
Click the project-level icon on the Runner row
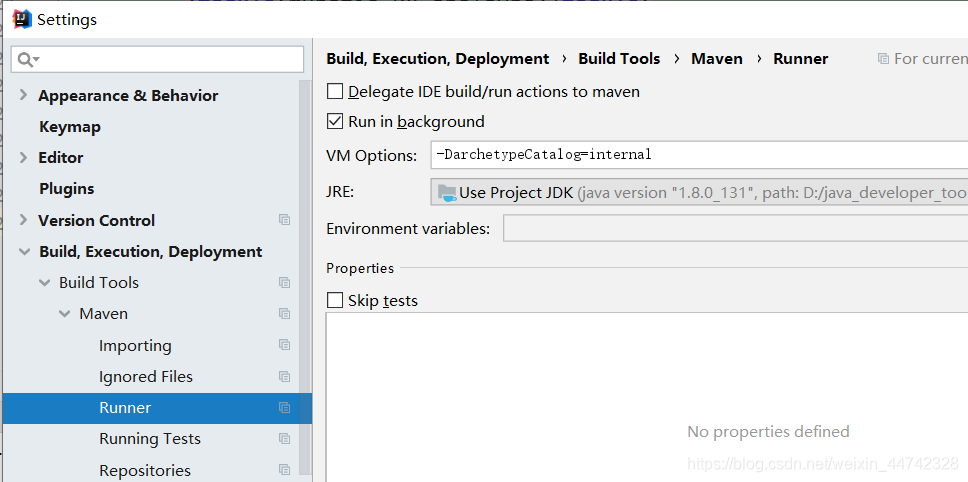tap(285, 407)
